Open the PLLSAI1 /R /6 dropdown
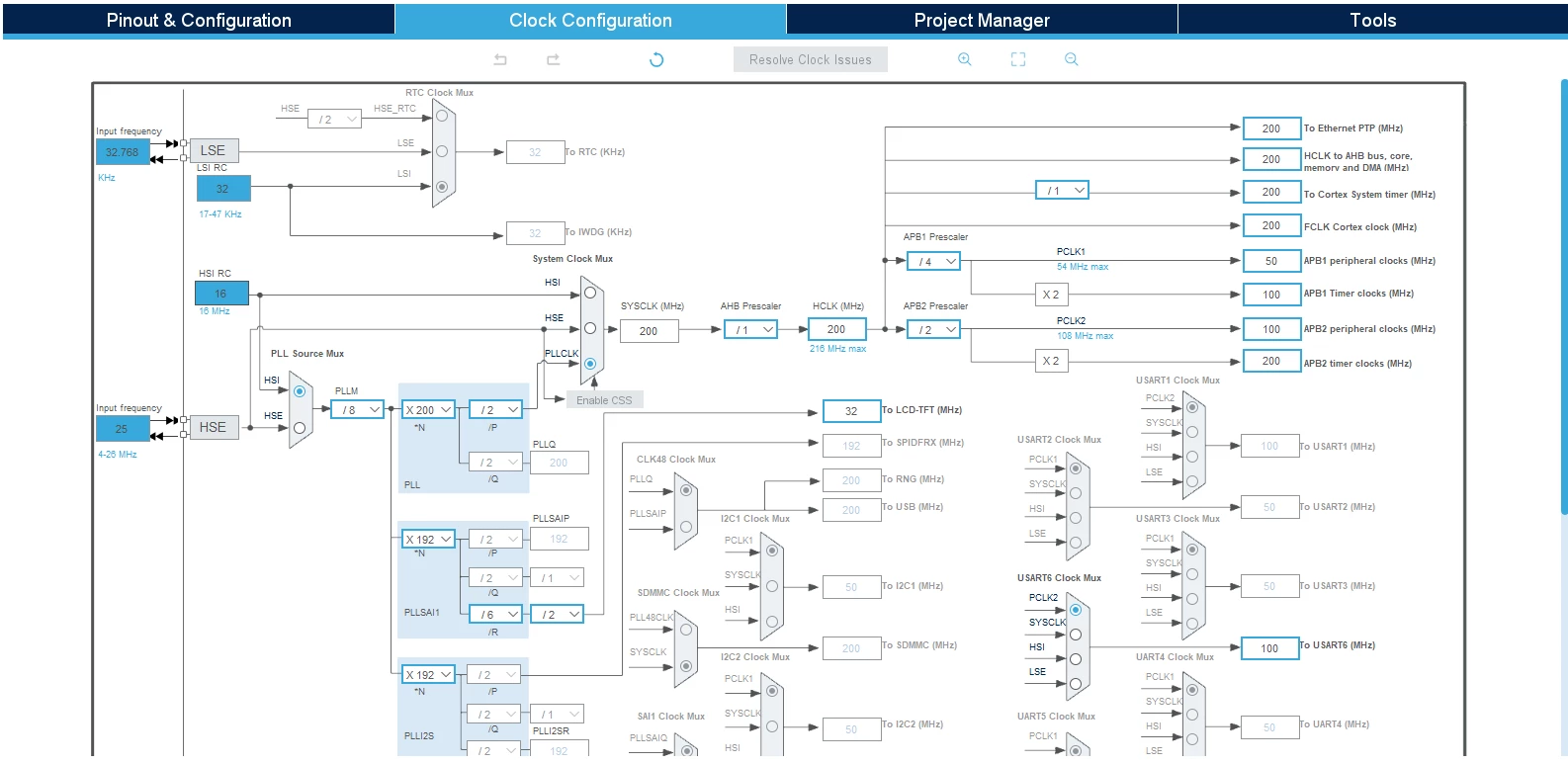Screen dimensions: 1568x764 [x=495, y=614]
